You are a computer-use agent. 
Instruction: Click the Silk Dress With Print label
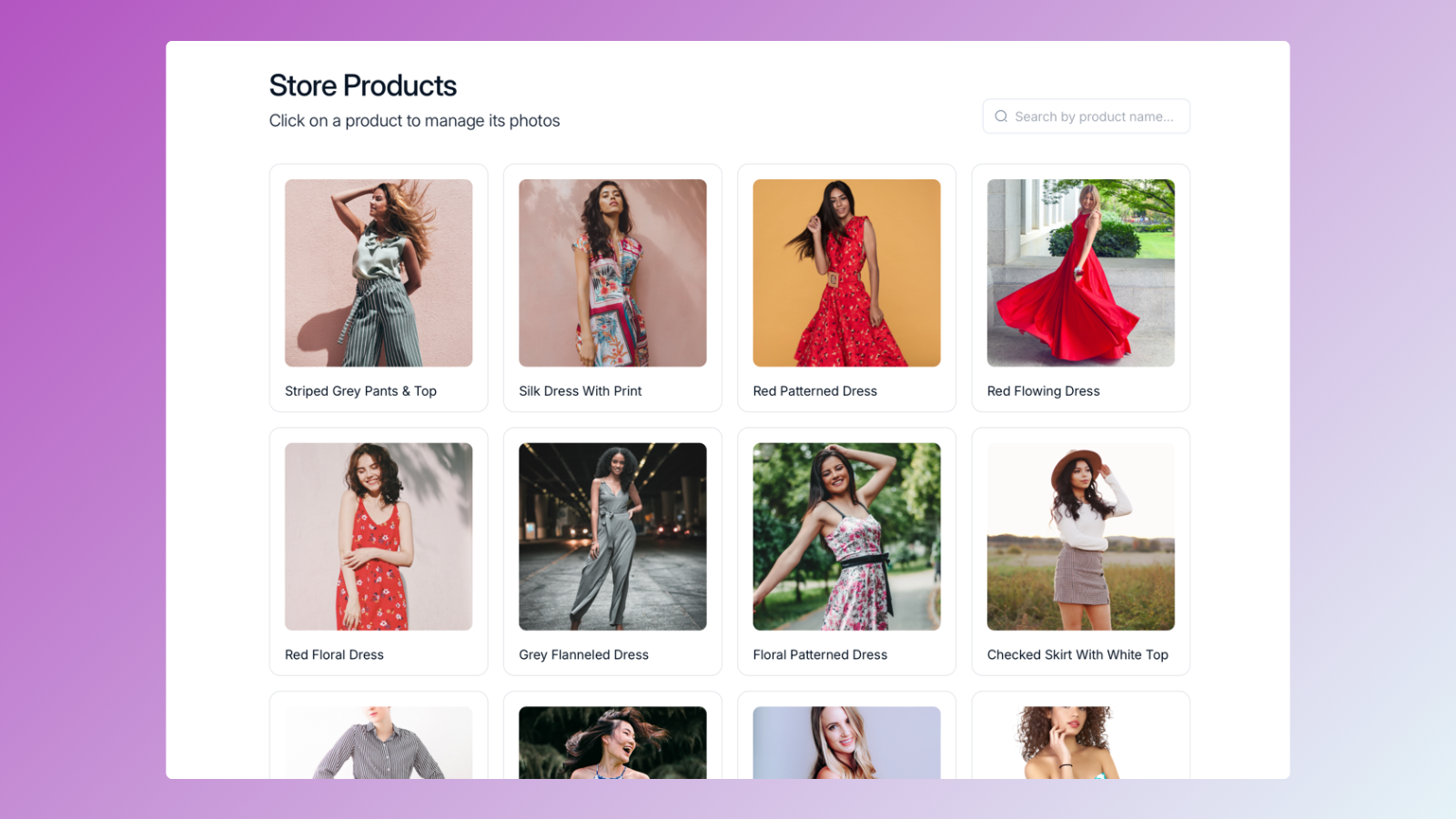tap(580, 390)
